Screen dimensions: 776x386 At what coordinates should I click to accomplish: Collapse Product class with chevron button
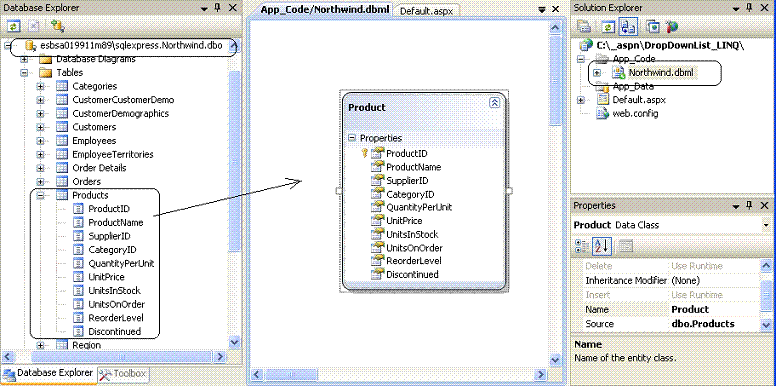494,102
